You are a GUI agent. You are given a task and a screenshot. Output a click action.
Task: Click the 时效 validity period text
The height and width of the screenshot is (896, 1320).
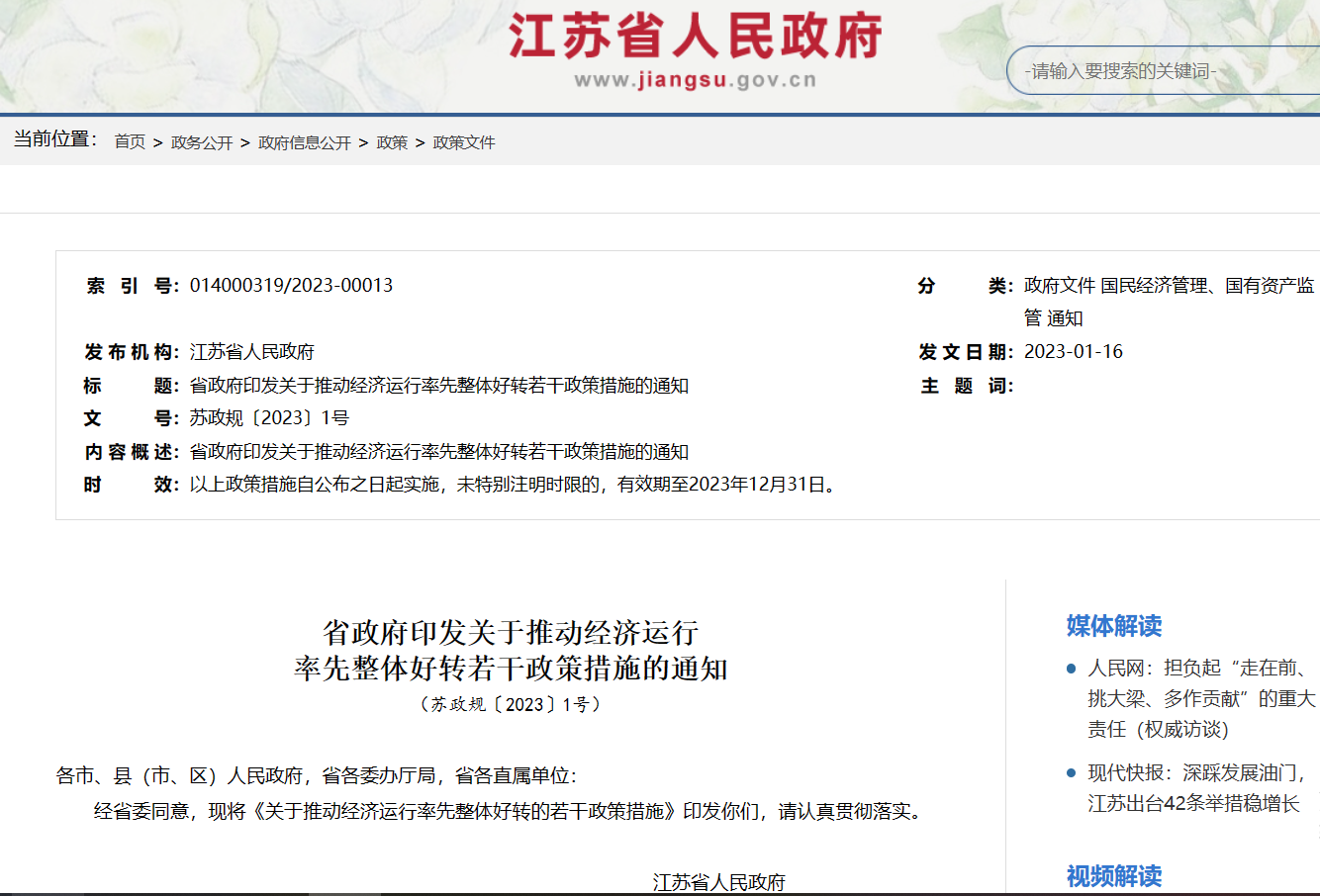click(x=514, y=485)
